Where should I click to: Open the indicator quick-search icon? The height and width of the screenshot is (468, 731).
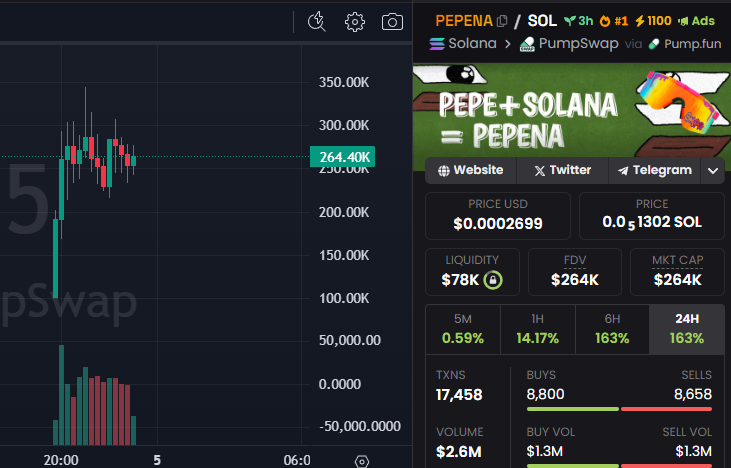(317, 21)
